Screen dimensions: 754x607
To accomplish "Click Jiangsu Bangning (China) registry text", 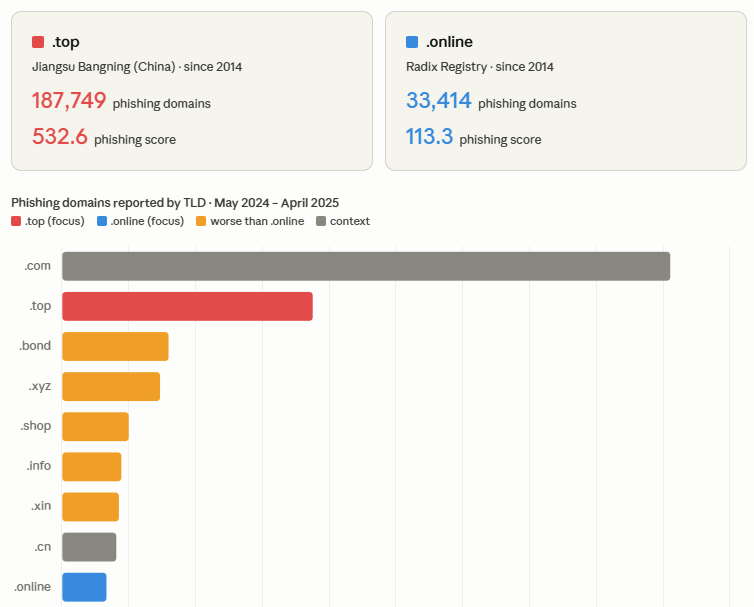I will (x=137, y=67).
